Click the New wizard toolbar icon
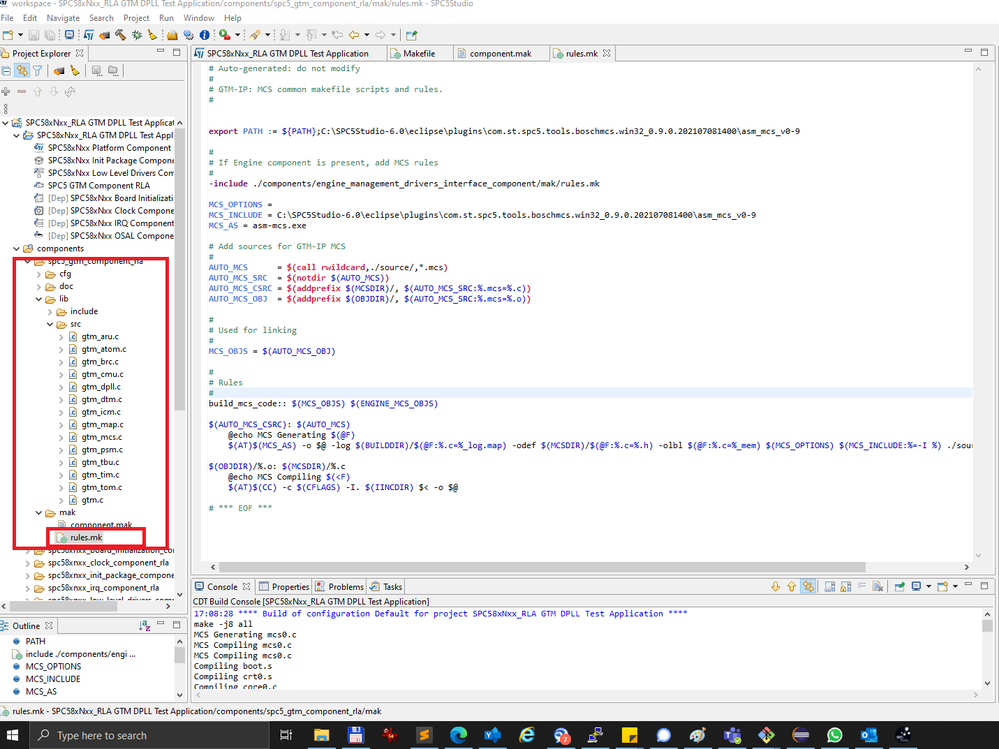 [8, 35]
